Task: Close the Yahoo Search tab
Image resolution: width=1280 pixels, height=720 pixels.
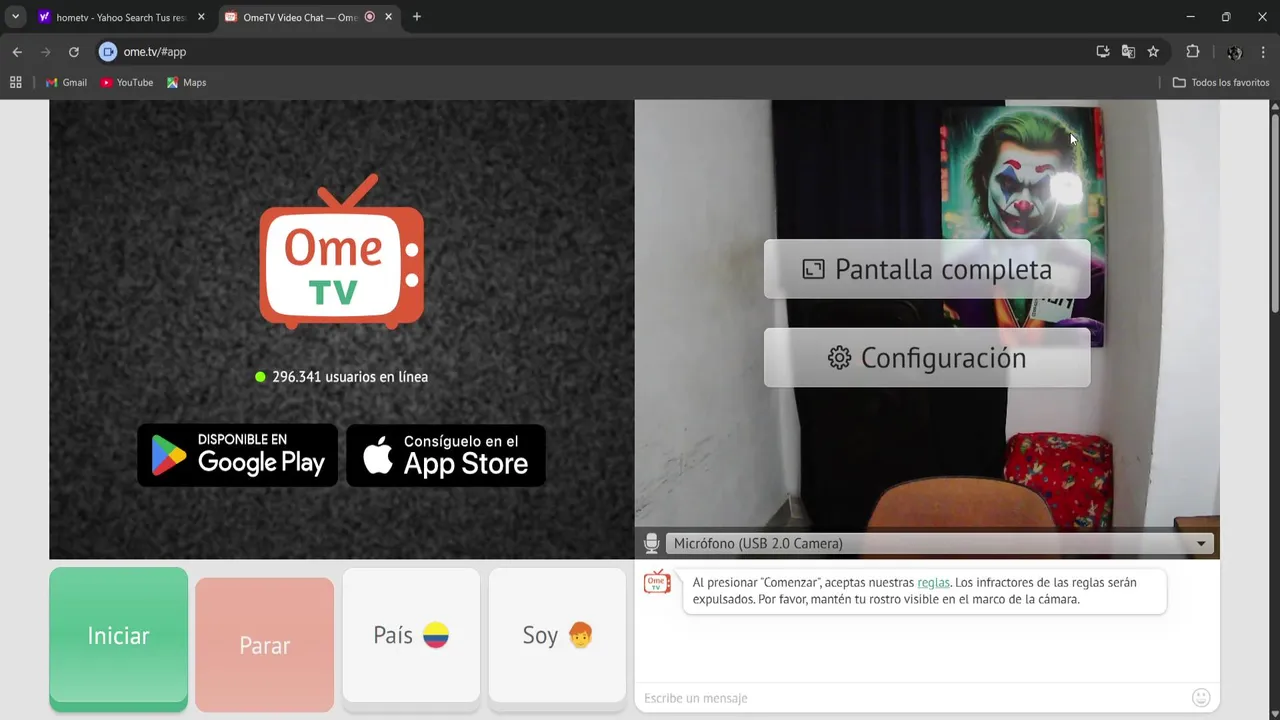Action: click(x=201, y=17)
